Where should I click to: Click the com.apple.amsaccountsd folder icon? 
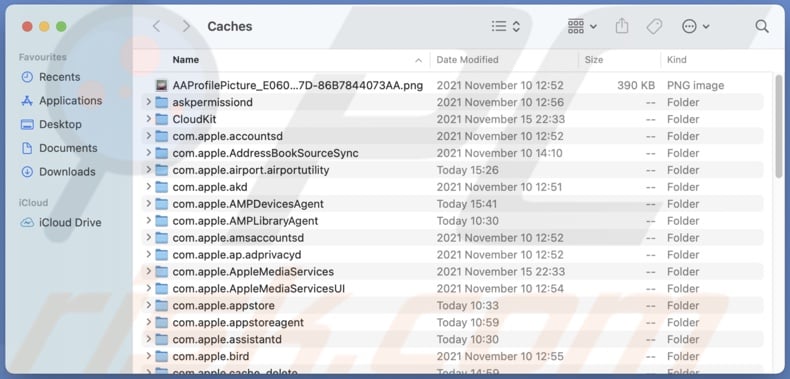point(161,238)
